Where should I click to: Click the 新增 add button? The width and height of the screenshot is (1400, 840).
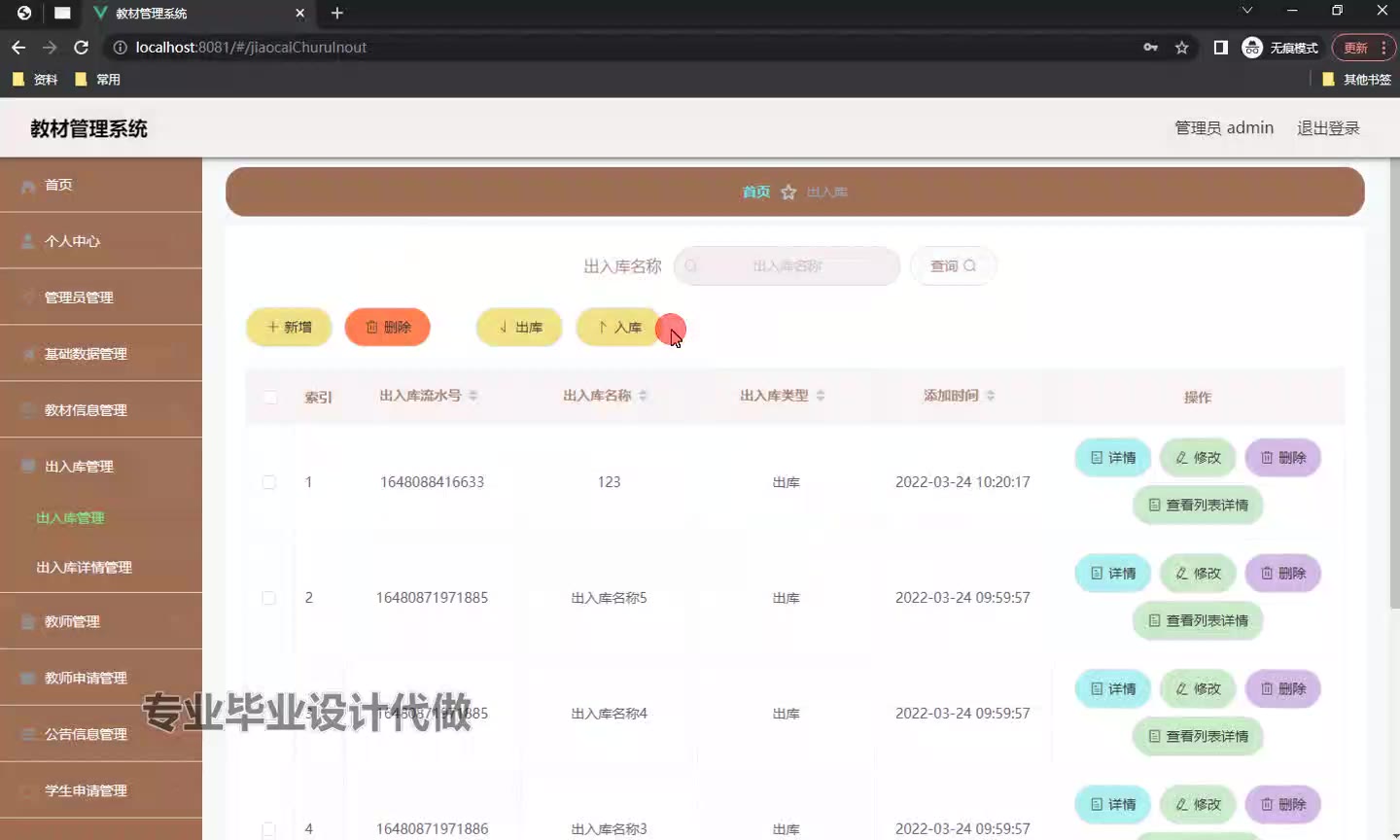pyautogui.click(x=289, y=327)
